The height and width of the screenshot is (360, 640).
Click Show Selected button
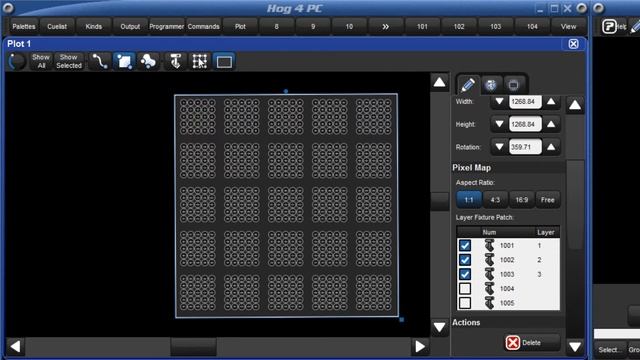pyautogui.click(x=69, y=62)
